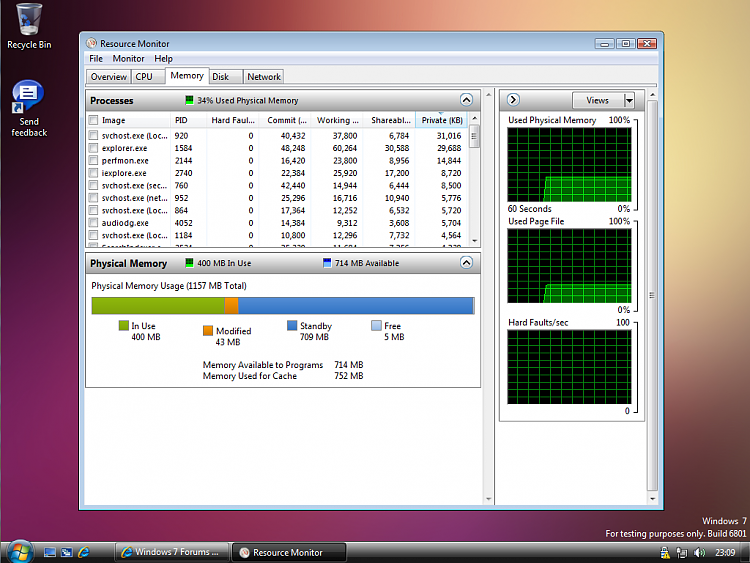750x563 pixels.
Task: Click the orange Modified legend swatch
Action: pos(208,330)
